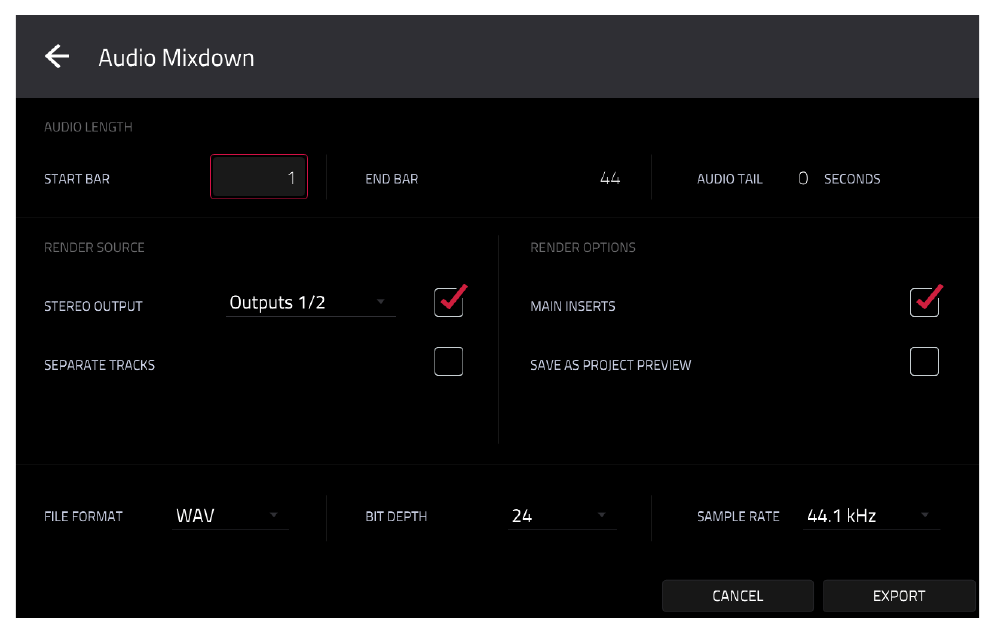Screen dimensions: 996x634
Task: Open the Stereo Output dropdown Outputs 1/2
Action: tap(310, 302)
